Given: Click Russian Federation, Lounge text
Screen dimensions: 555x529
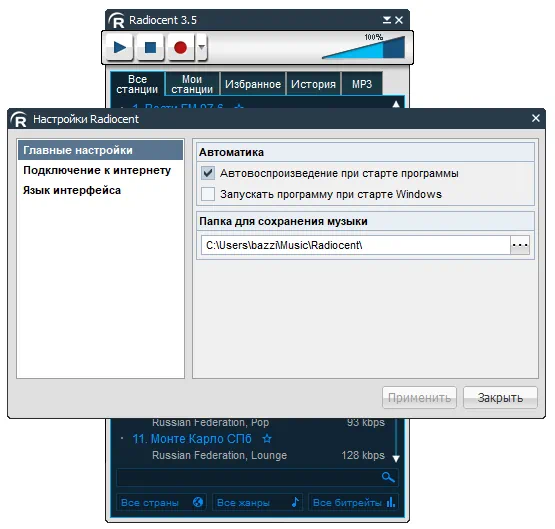Looking at the screenshot, I should pos(219,455).
